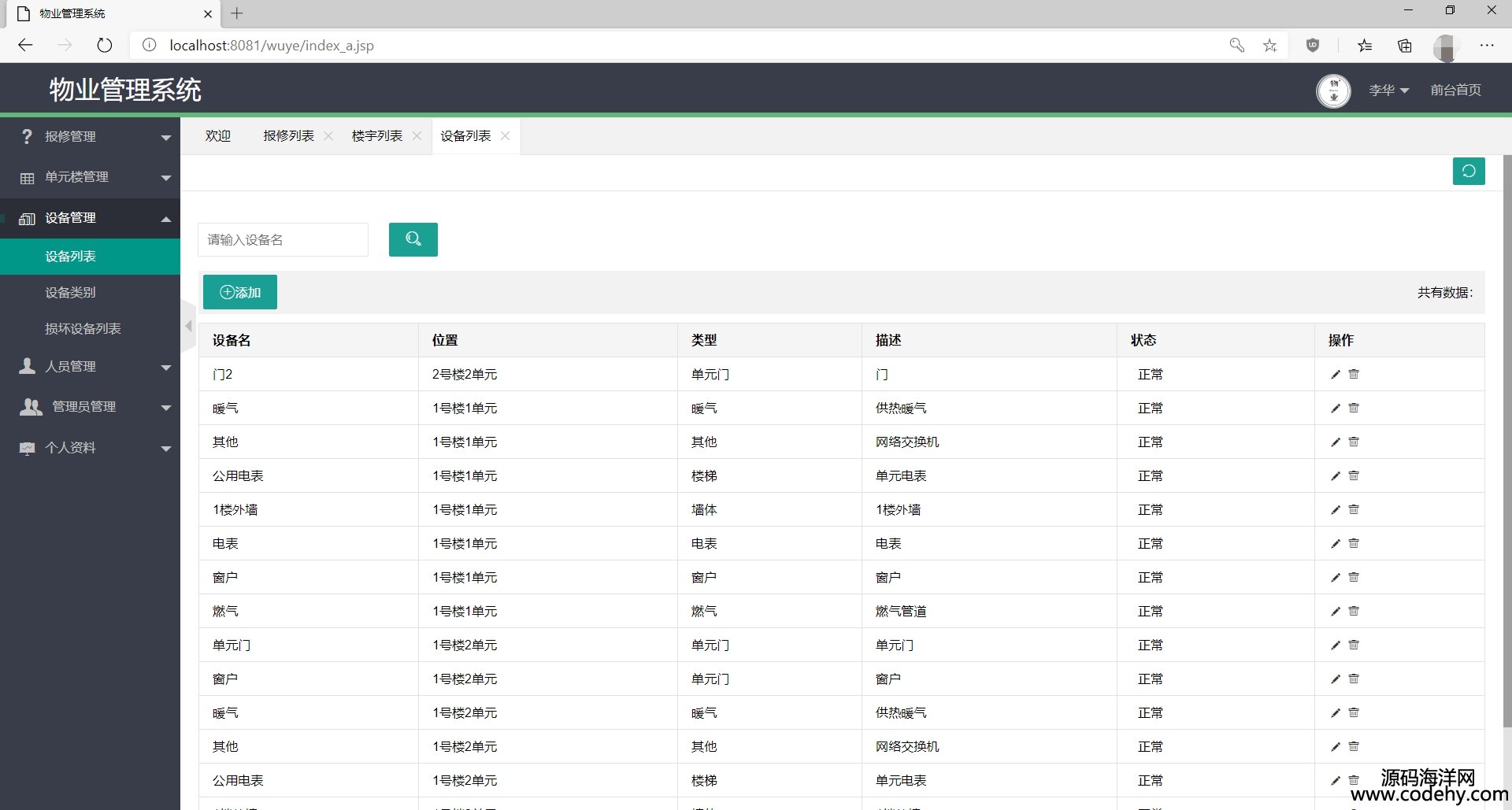The width and height of the screenshot is (1512, 810).
Task: Delete the 门2 device row
Action: [1354, 375]
